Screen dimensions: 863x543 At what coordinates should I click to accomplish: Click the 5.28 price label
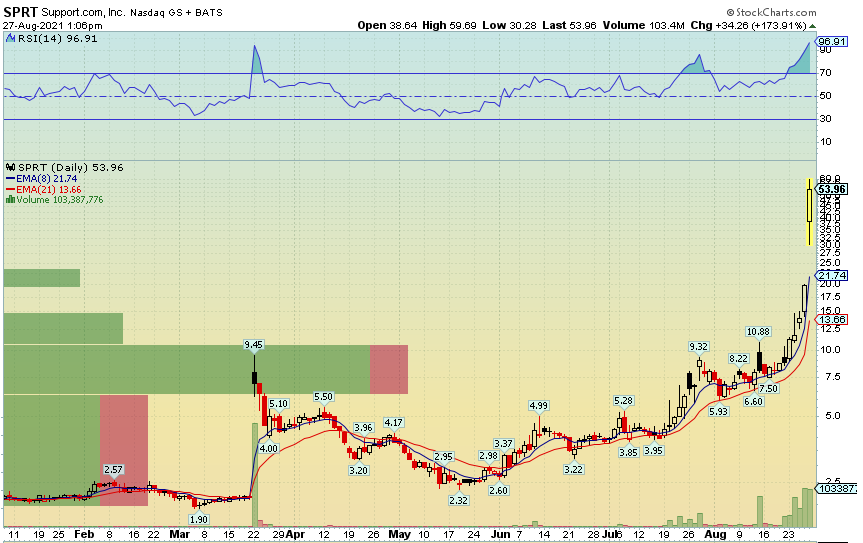pyautogui.click(x=624, y=401)
